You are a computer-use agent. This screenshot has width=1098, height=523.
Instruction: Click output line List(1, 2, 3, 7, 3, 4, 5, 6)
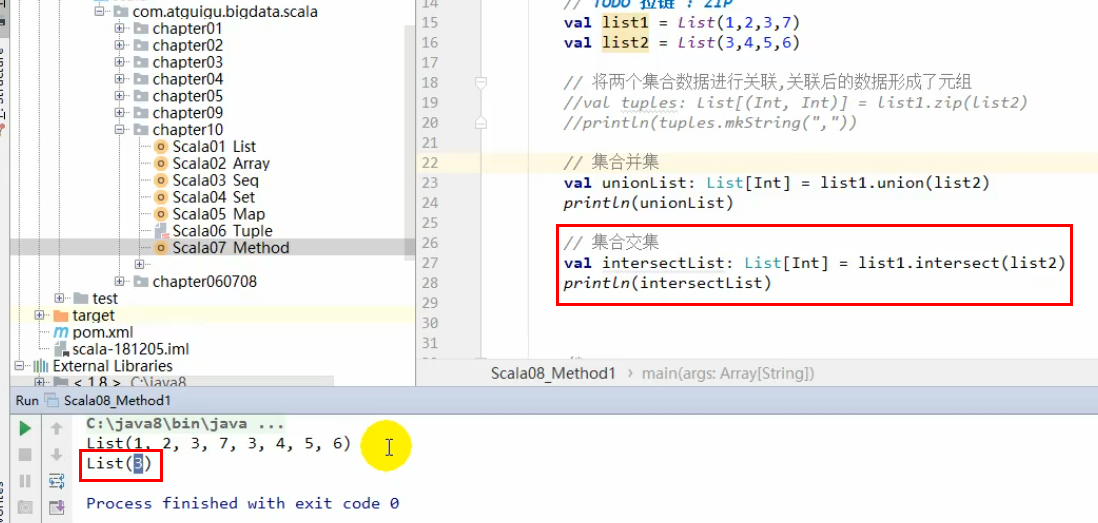[x=218, y=443]
